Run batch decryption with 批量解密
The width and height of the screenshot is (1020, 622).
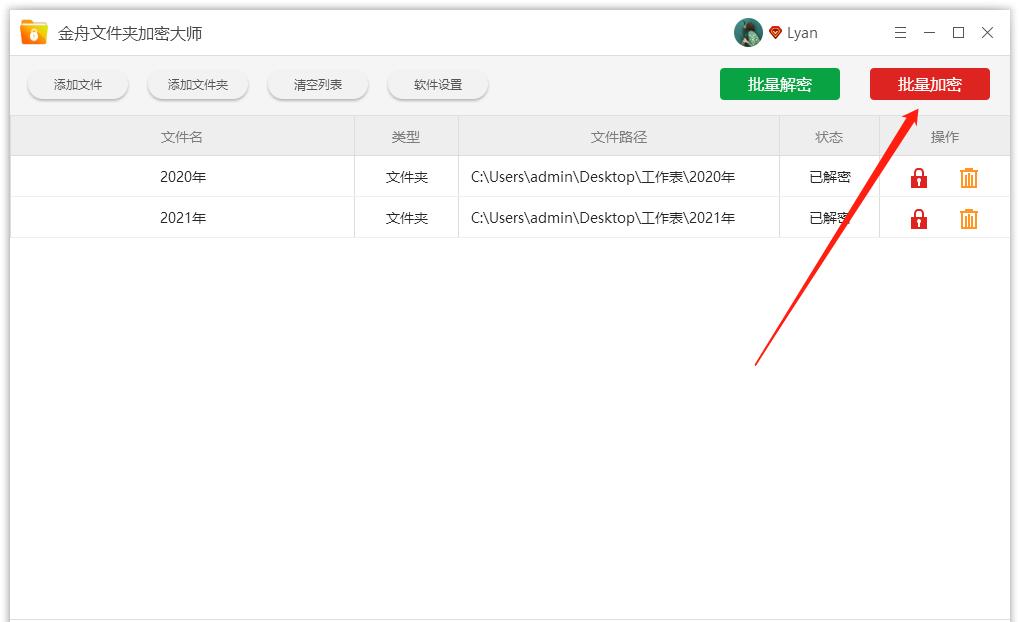click(780, 84)
